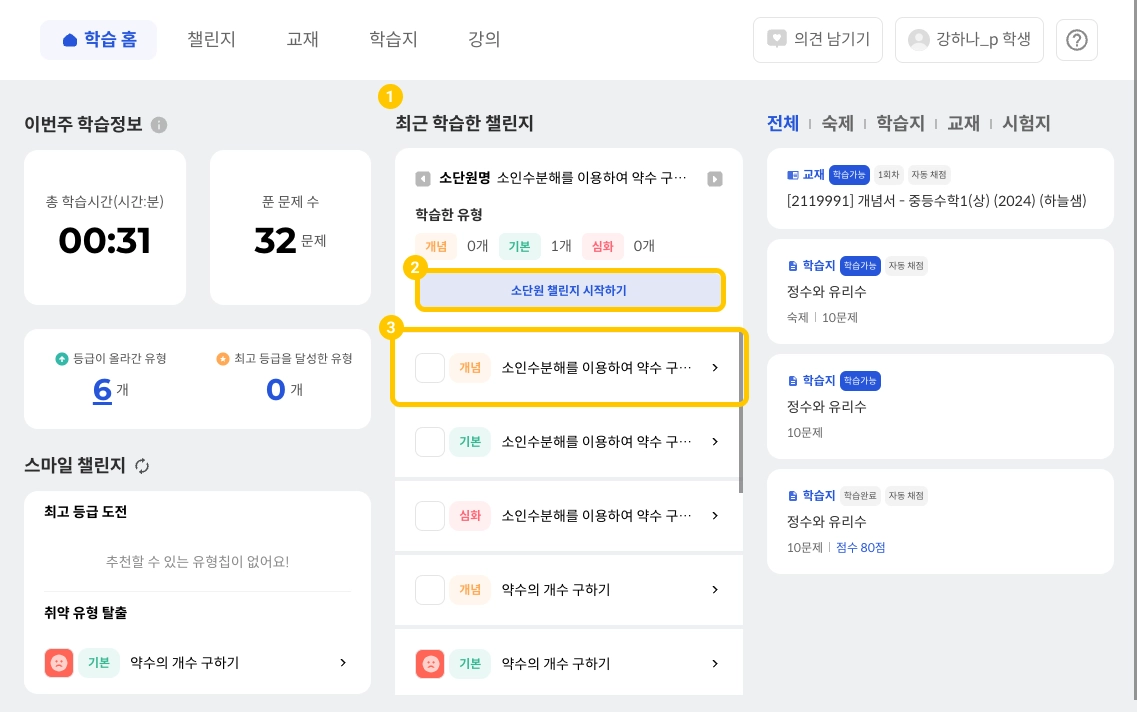Go to next 소단원 with right arrow
The width and height of the screenshot is (1137, 712).
pyautogui.click(x=715, y=179)
